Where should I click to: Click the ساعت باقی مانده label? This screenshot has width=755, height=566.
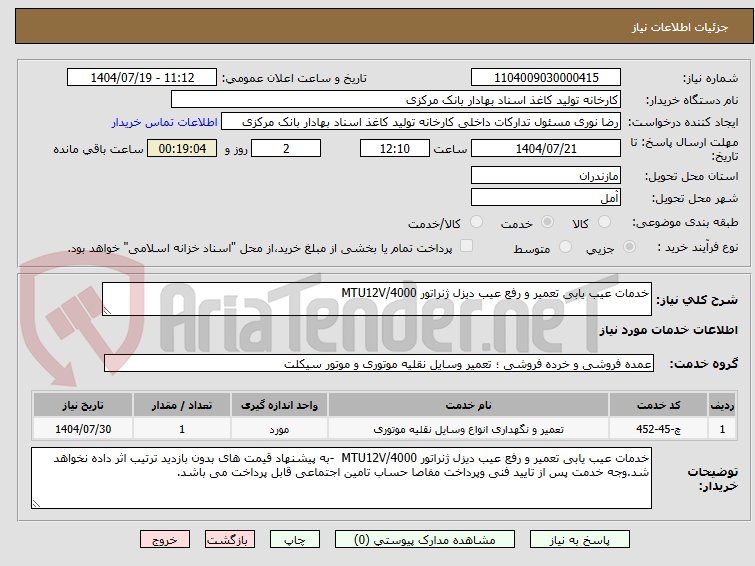coord(98,149)
